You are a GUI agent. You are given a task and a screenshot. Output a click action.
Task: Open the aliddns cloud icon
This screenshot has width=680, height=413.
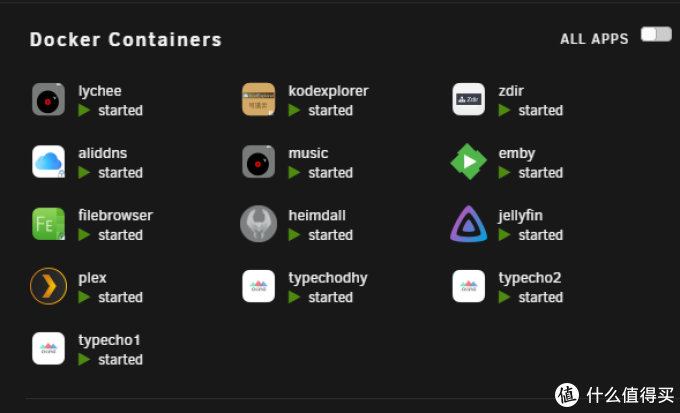pos(48,161)
